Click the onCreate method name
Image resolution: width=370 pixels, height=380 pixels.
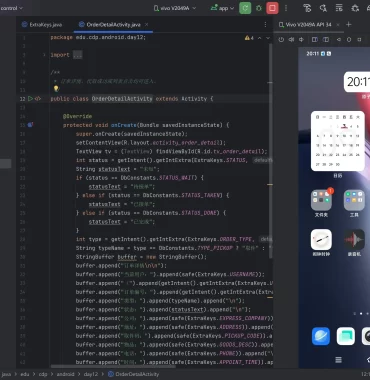pos(124,125)
